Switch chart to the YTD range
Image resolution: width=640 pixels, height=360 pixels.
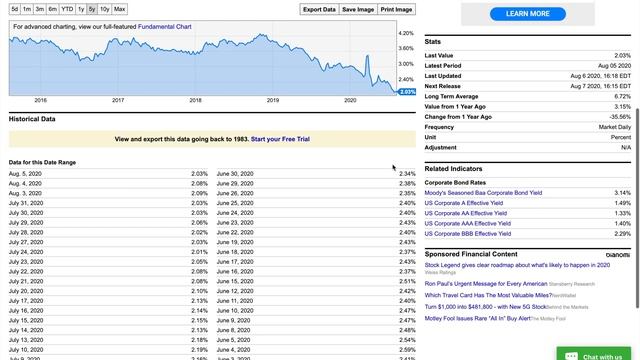click(67, 9)
